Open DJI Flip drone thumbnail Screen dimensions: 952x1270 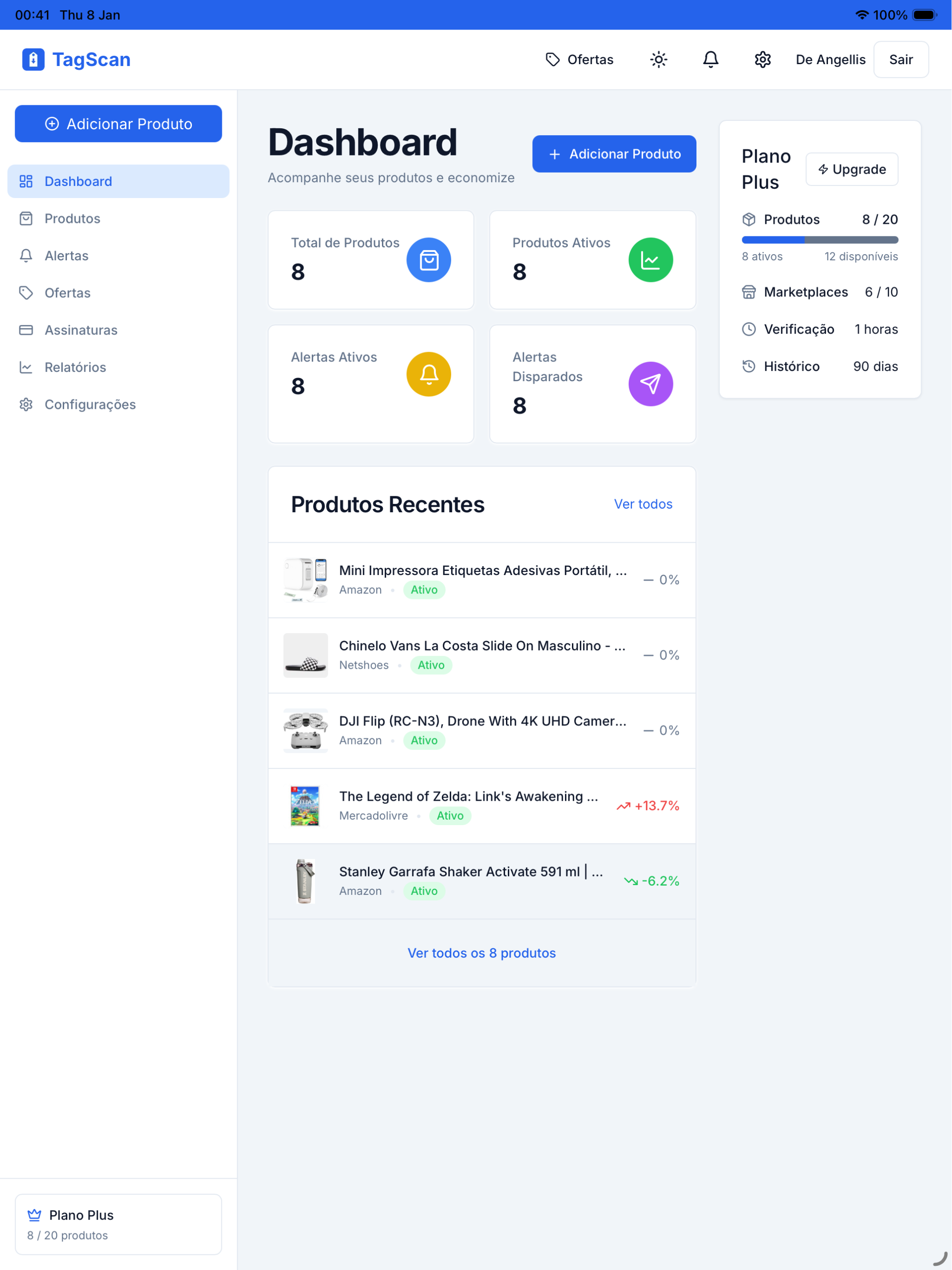(x=305, y=731)
